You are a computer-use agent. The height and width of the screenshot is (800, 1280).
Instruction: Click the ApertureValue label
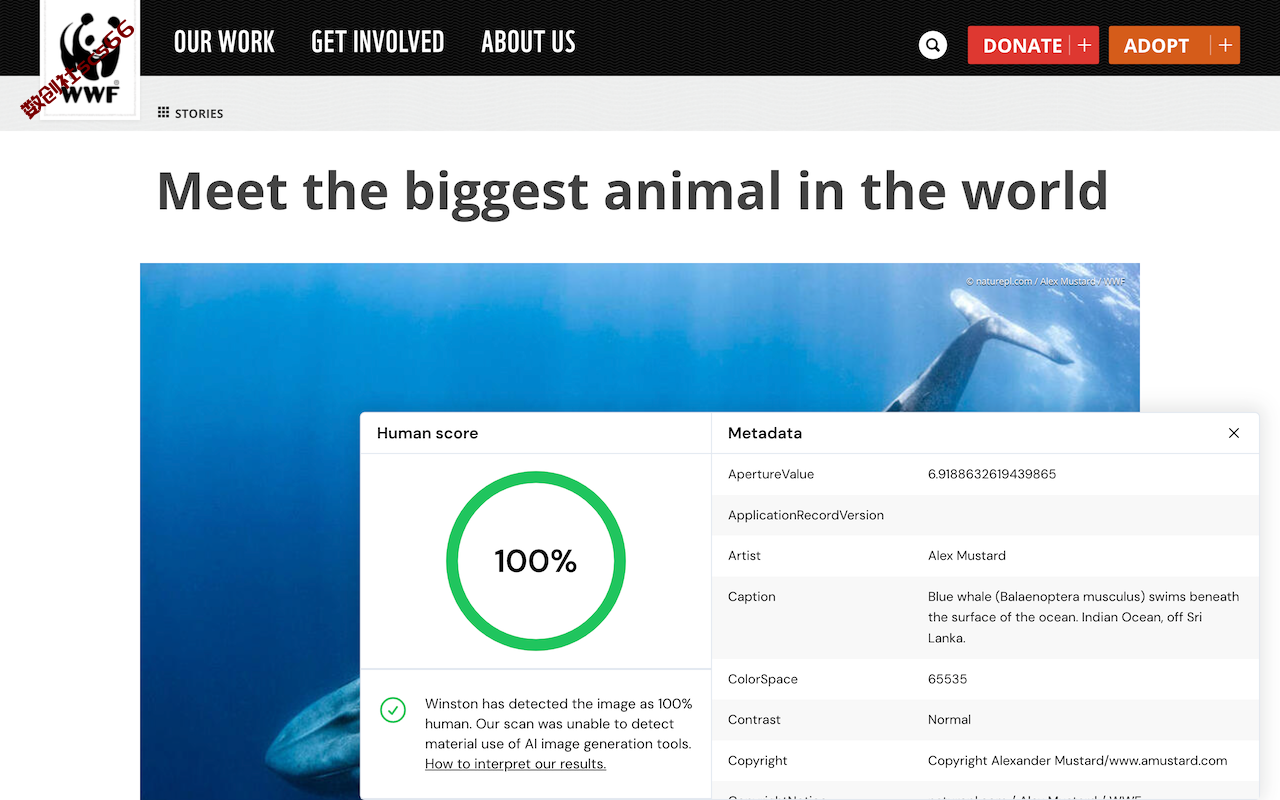point(771,474)
